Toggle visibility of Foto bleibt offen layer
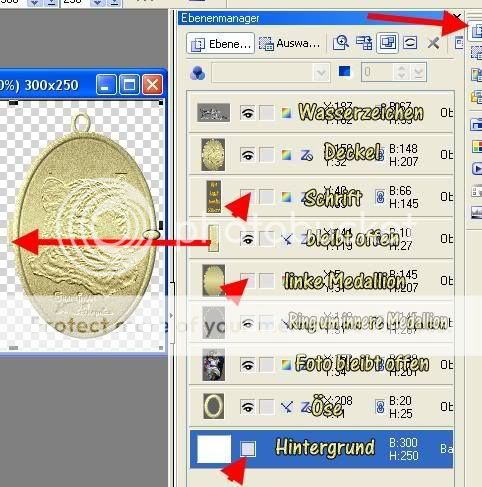Viewport: 482px width, 487px height. coord(247,365)
